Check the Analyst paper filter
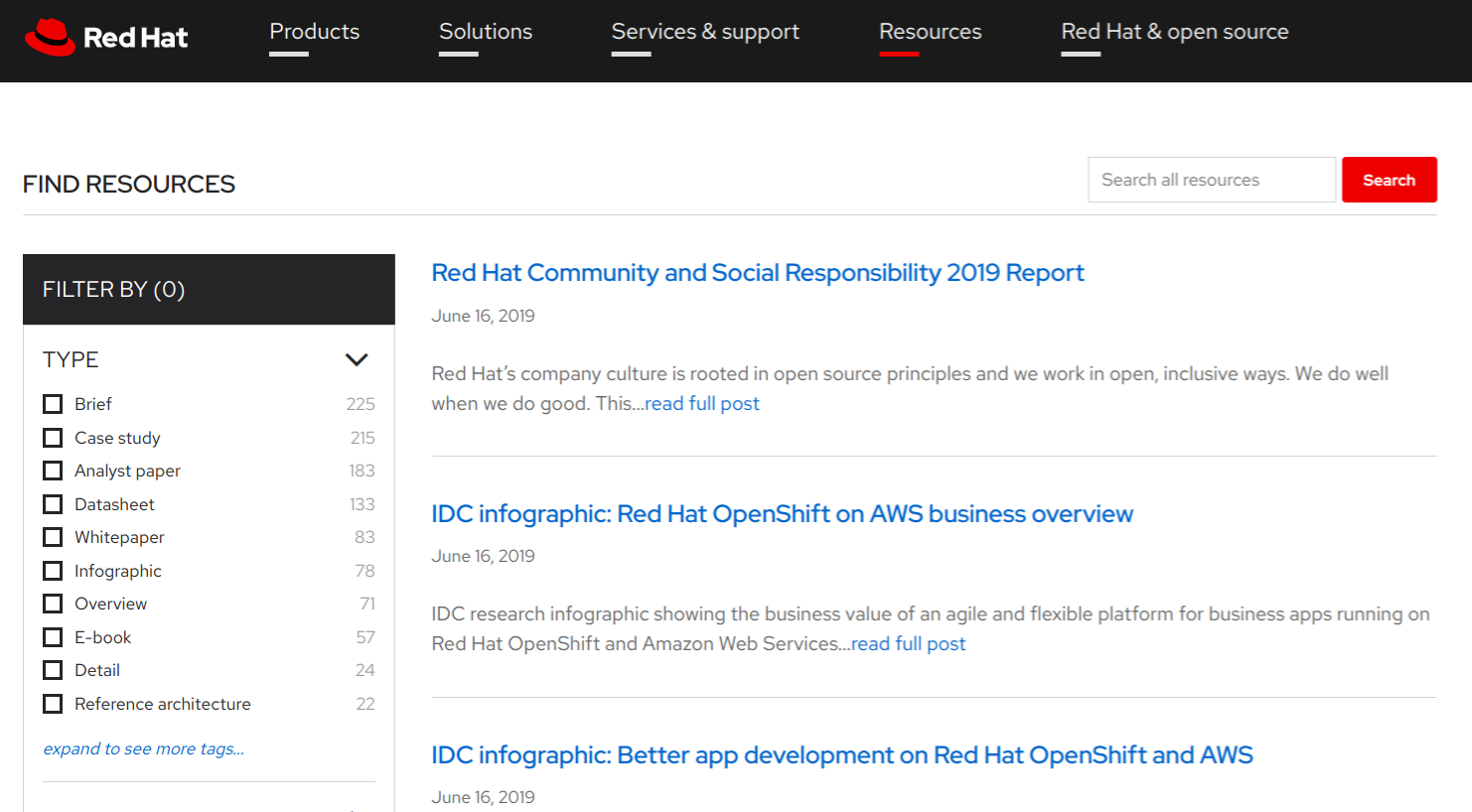The height and width of the screenshot is (812, 1472). [x=53, y=471]
